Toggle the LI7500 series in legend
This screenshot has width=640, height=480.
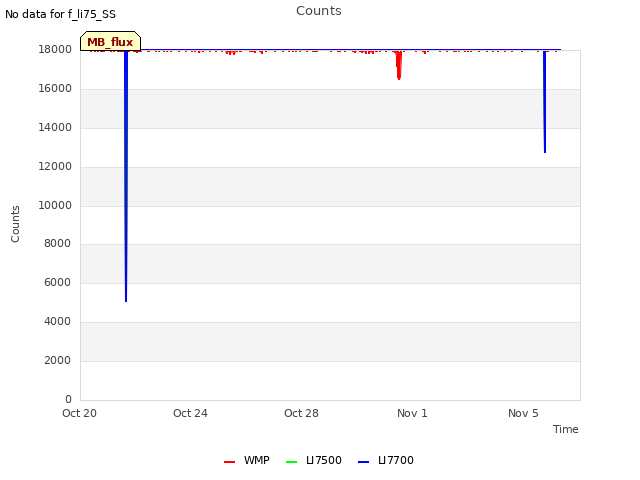tap(314, 460)
